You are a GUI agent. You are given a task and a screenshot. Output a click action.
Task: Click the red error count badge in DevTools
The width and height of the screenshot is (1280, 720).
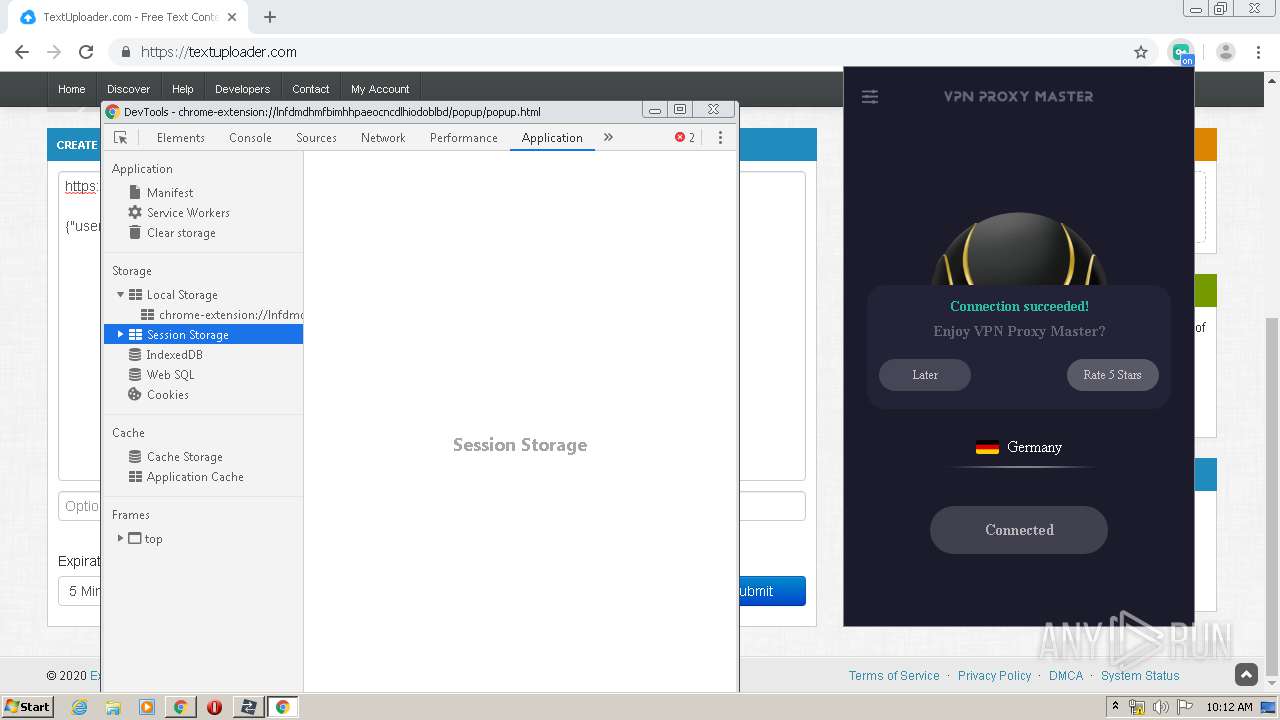click(x=685, y=138)
